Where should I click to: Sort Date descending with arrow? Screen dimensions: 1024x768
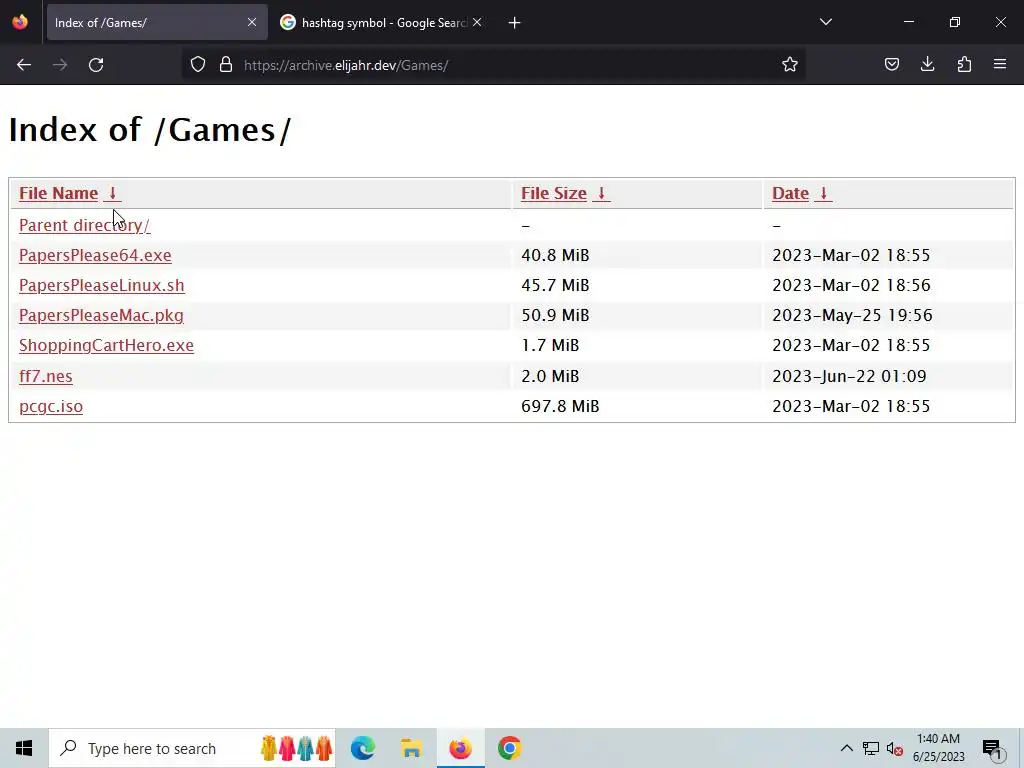(824, 193)
